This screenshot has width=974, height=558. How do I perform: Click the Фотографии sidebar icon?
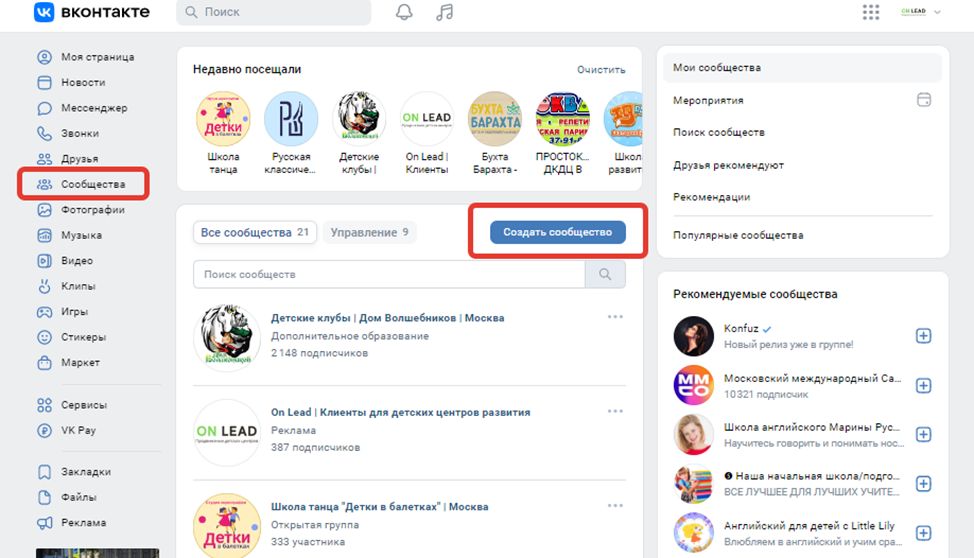(x=44, y=210)
